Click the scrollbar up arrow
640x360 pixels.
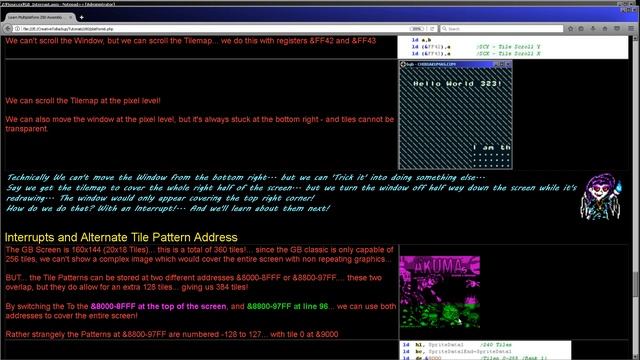coord(636,38)
